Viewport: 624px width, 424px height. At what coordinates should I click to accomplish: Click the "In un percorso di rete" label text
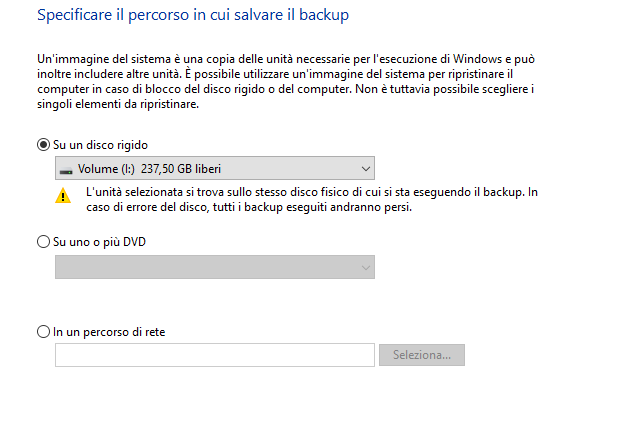109,331
